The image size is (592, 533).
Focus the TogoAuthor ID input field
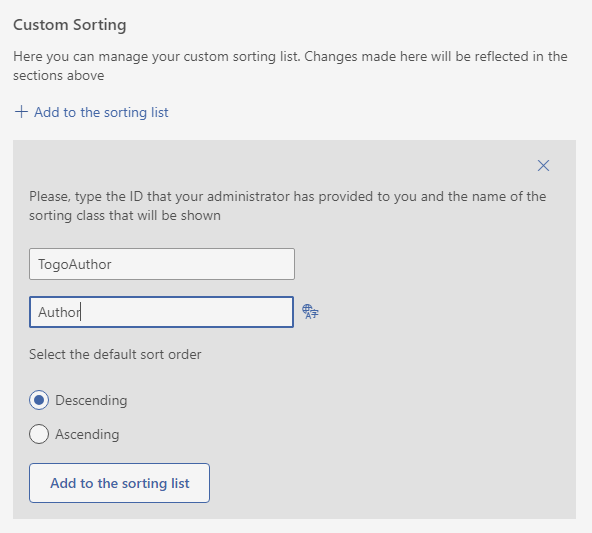click(162, 264)
